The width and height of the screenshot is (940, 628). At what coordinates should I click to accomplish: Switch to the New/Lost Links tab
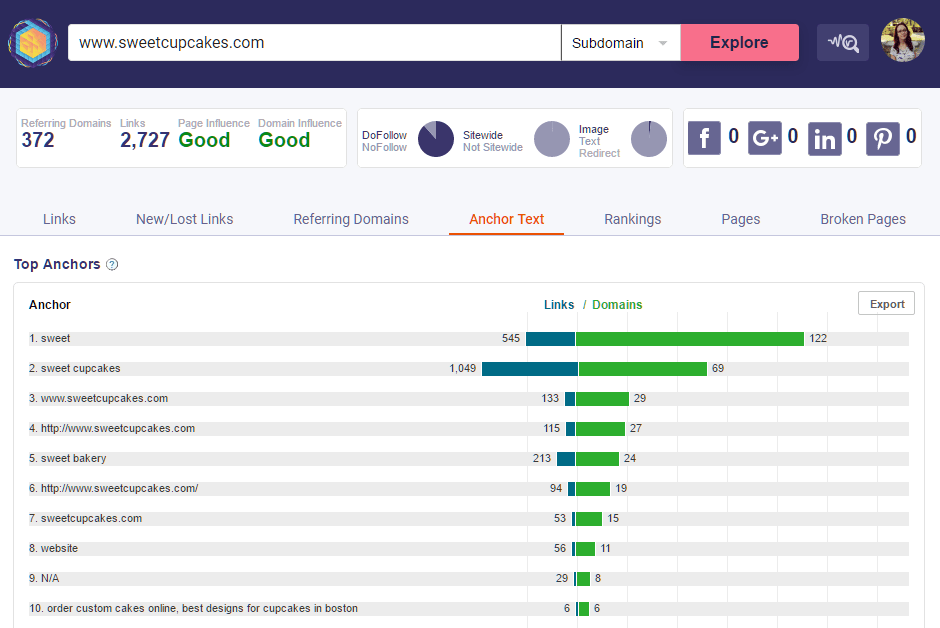[185, 219]
